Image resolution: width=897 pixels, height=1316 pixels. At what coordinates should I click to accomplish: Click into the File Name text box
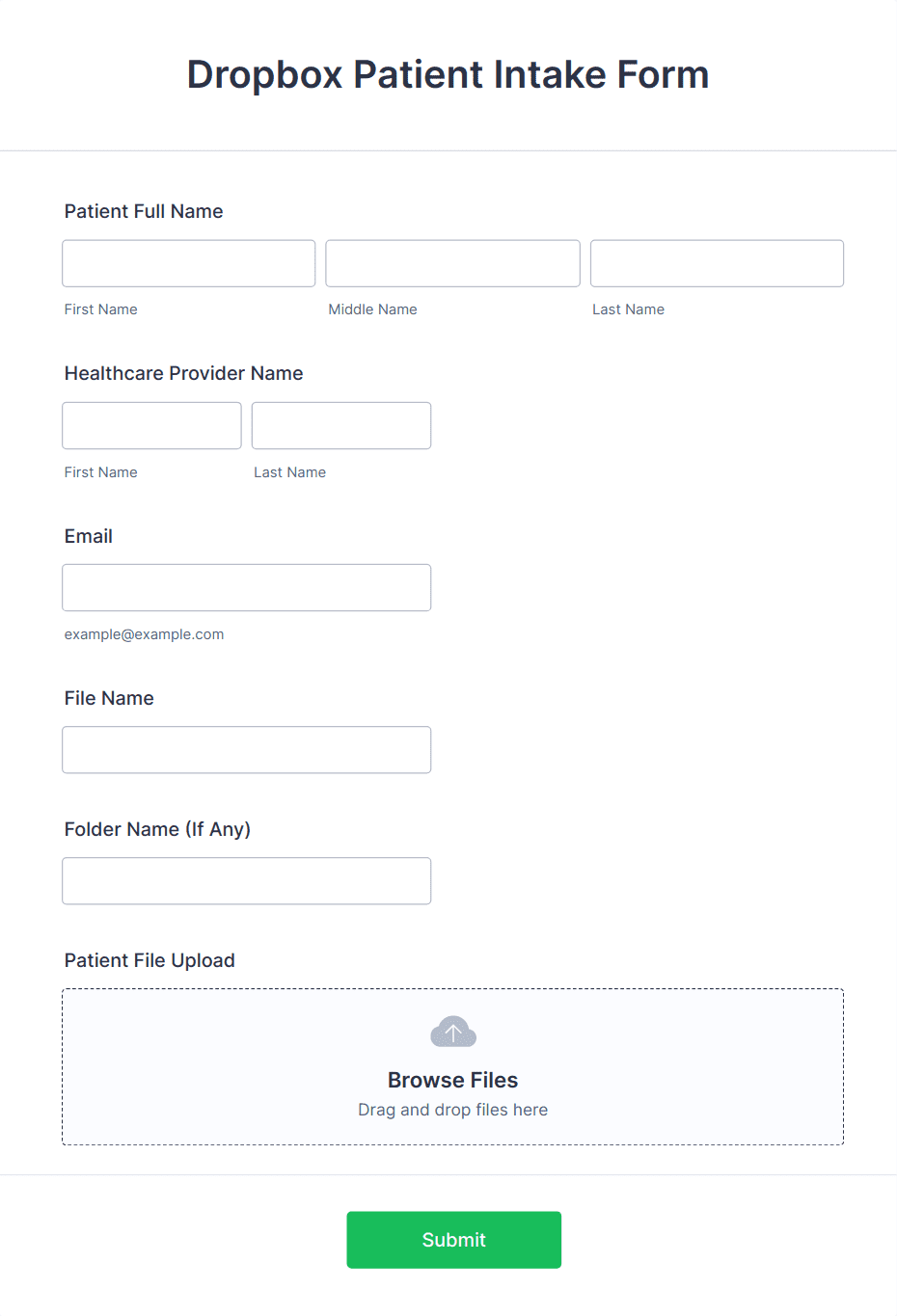(x=247, y=749)
